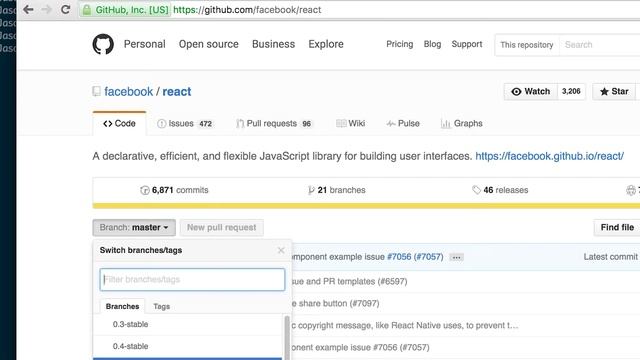The image size is (640, 360).
Task: Open the Open source nav item
Action: coord(209,44)
